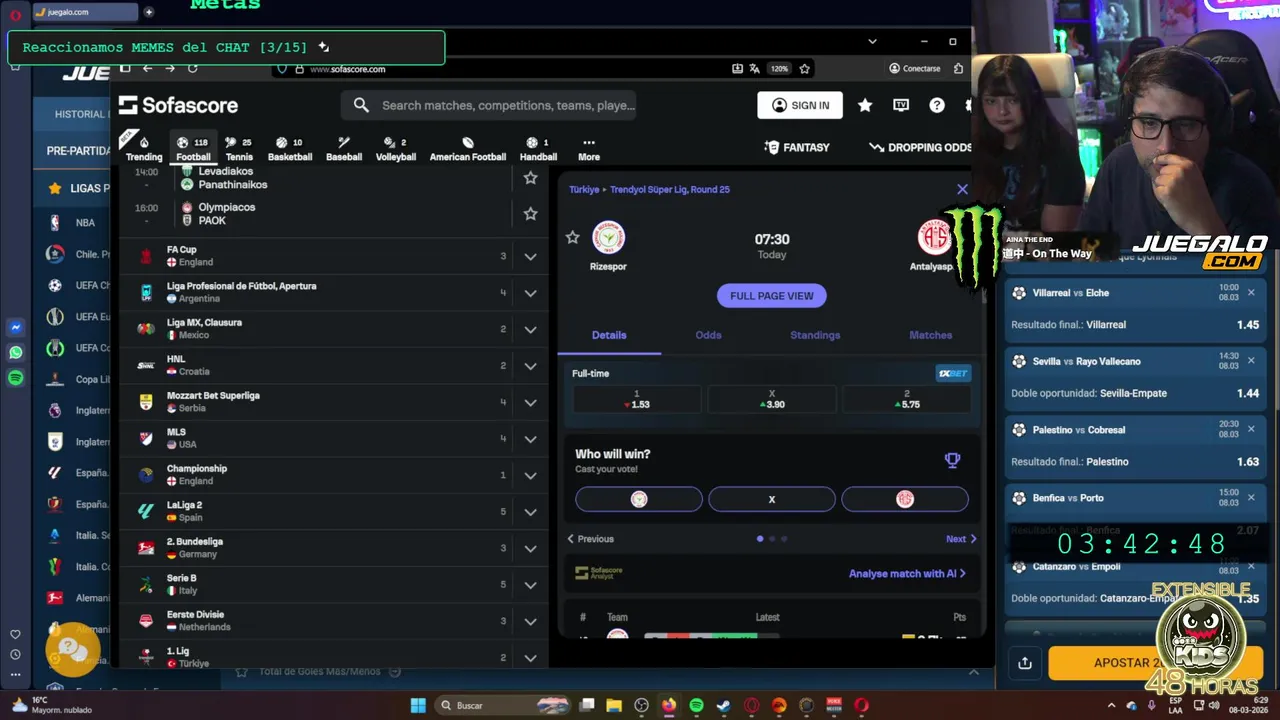Click the search matches input field
This screenshot has height=720, width=1280.
(x=490, y=105)
